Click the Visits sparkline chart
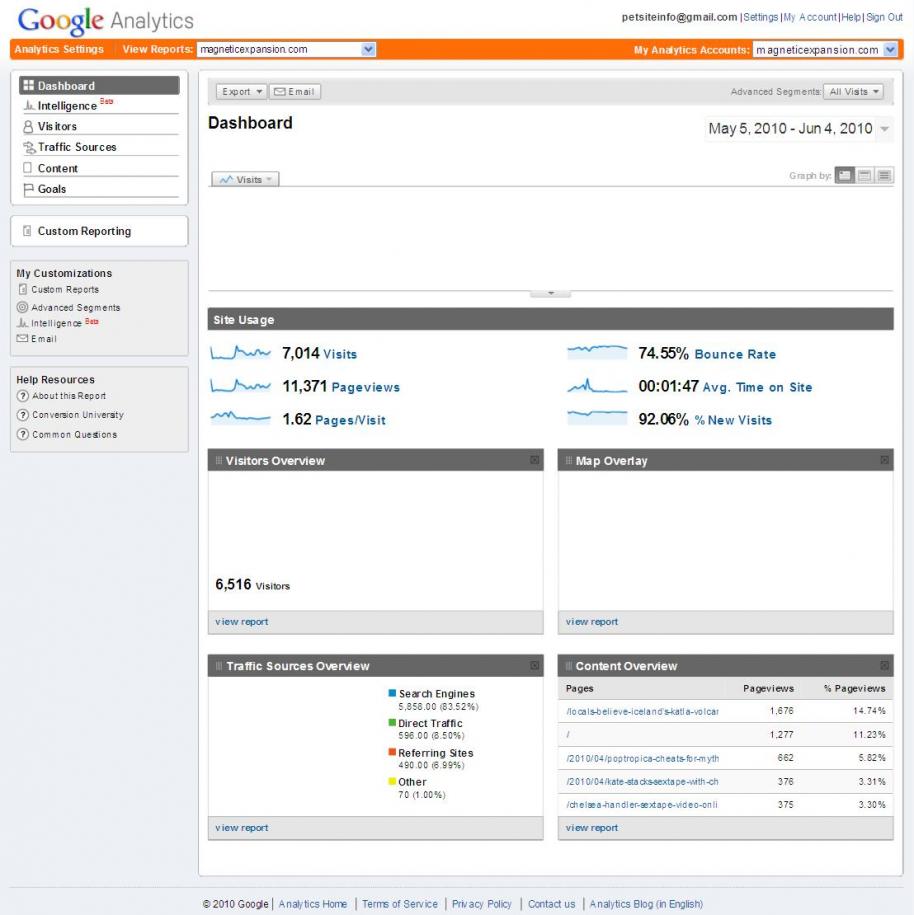 point(240,352)
